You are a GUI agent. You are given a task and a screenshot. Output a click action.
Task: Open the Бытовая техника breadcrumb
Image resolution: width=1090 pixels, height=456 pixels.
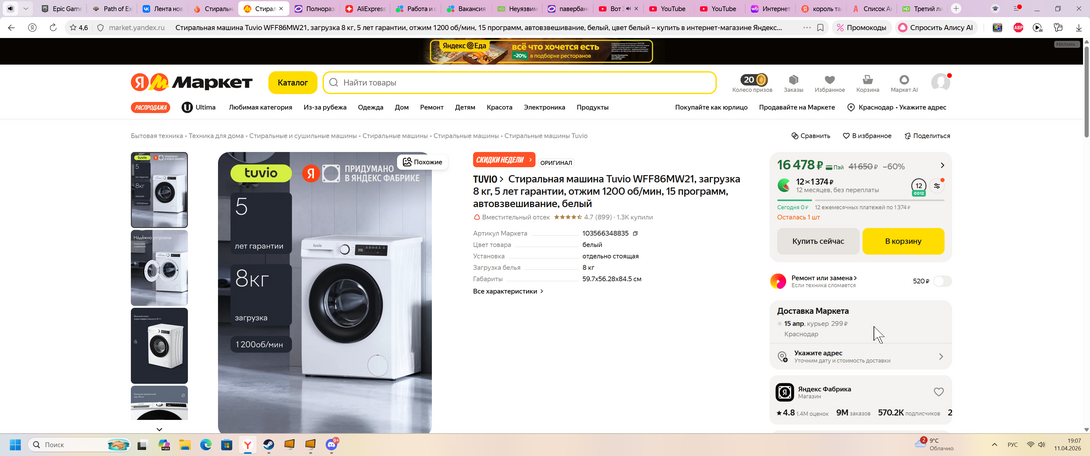pyautogui.click(x=157, y=136)
